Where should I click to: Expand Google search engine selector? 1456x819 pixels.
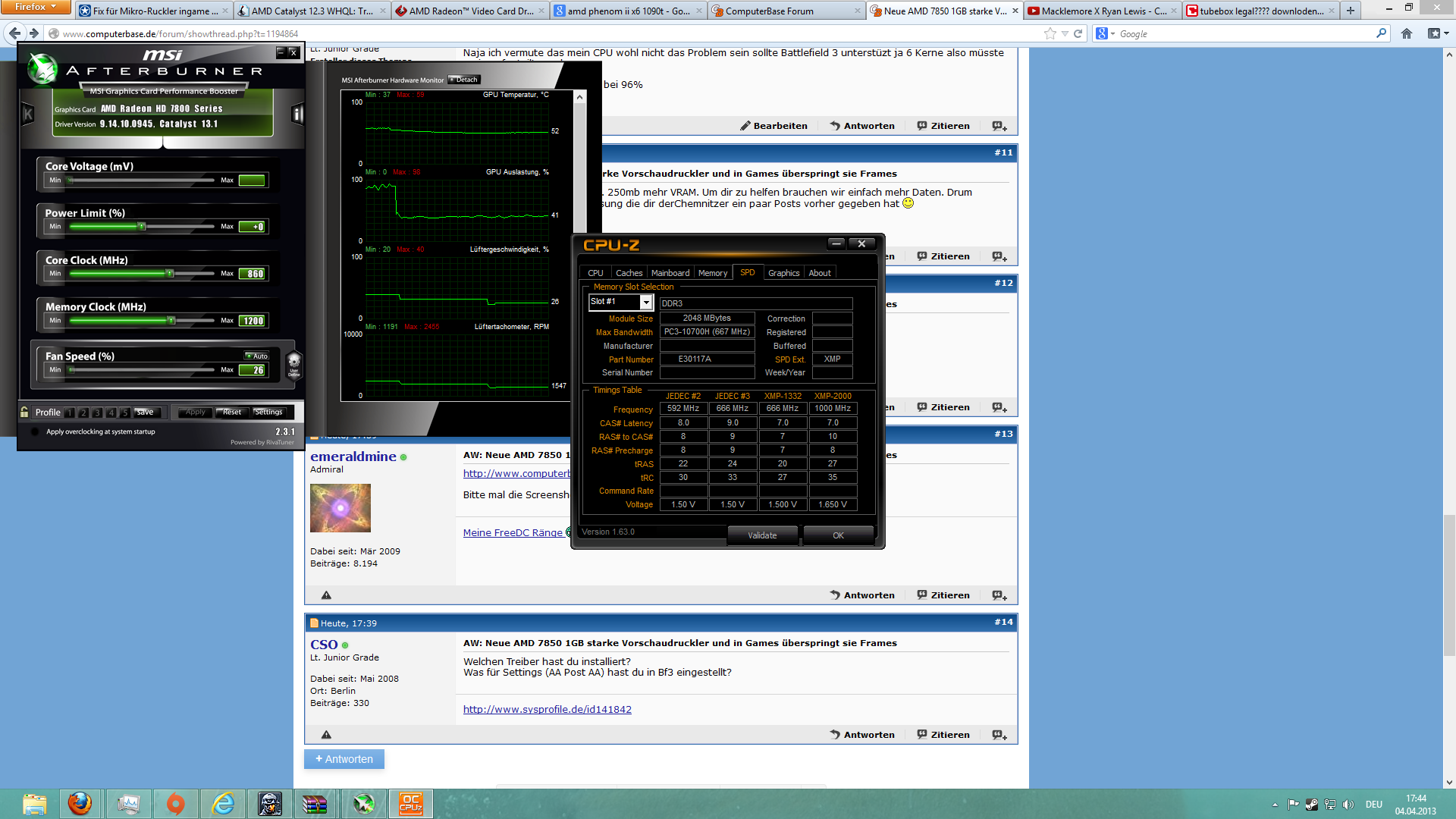tap(1106, 33)
